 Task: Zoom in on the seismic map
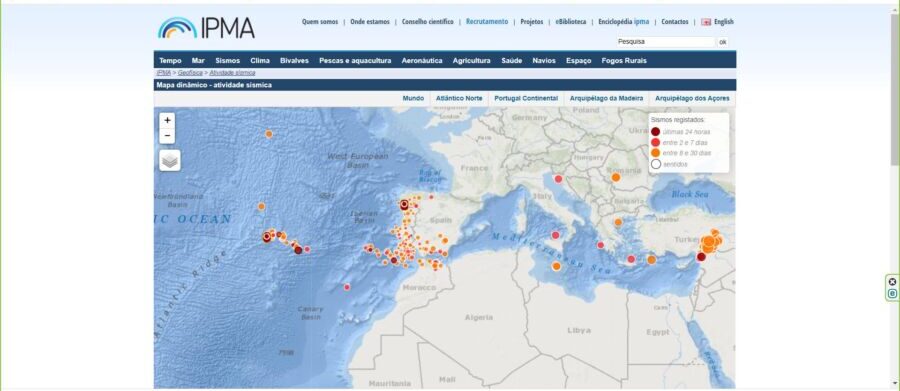[x=167, y=121]
